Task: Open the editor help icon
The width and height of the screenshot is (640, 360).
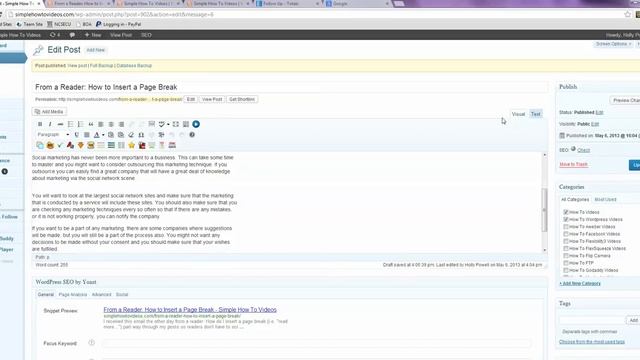Action: point(192,135)
